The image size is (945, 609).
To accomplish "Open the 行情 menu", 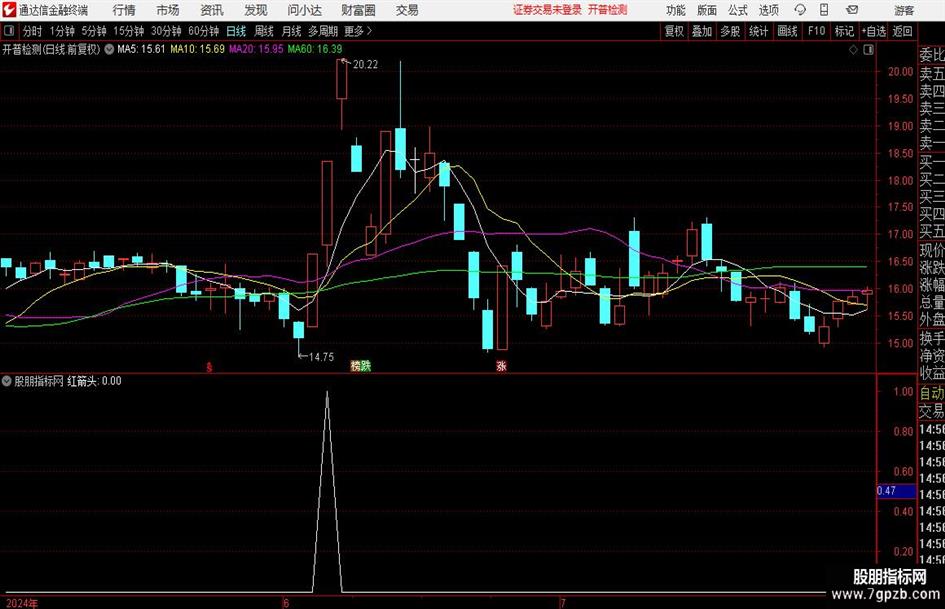I will pyautogui.click(x=124, y=10).
